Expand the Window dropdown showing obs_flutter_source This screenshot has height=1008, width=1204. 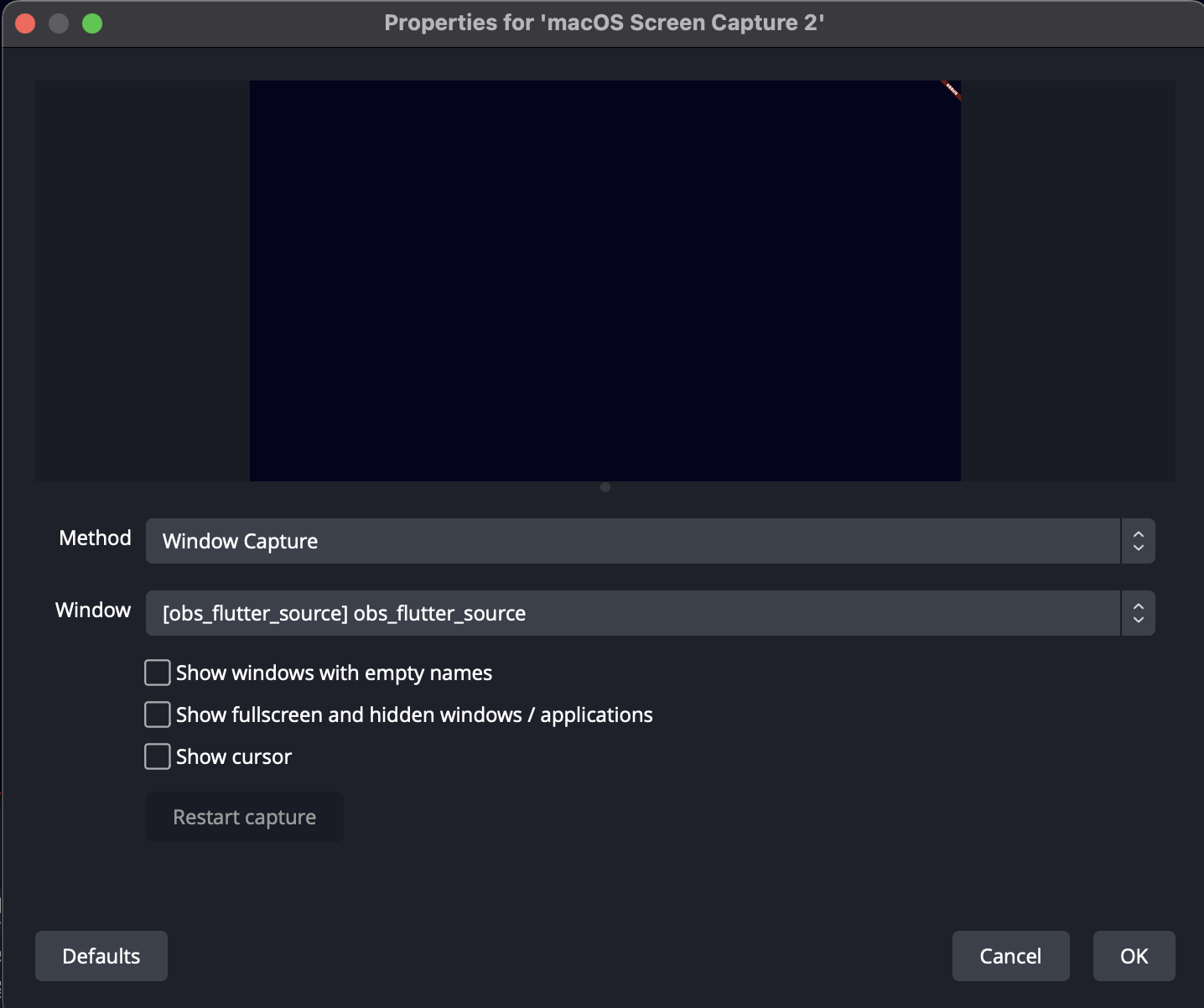click(633, 613)
